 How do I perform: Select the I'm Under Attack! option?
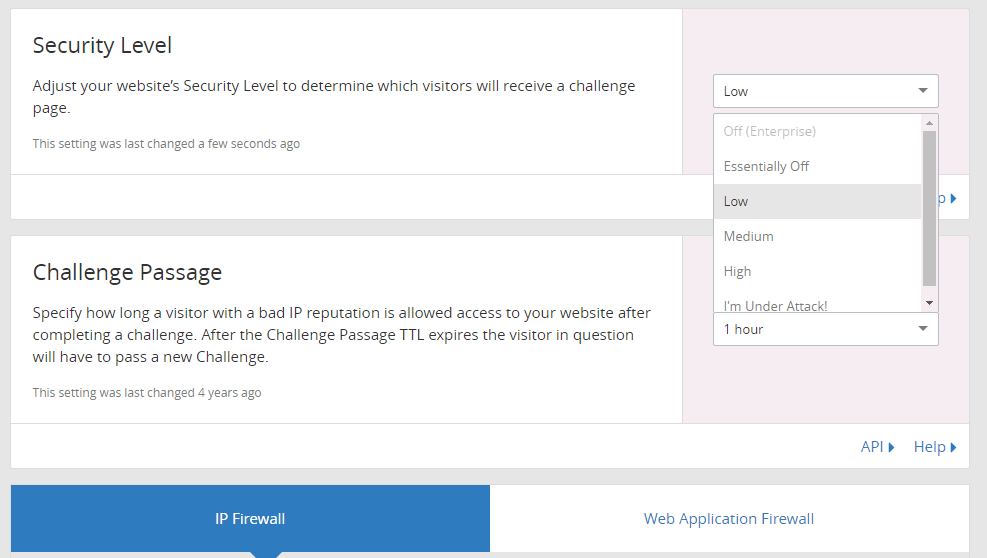click(776, 304)
